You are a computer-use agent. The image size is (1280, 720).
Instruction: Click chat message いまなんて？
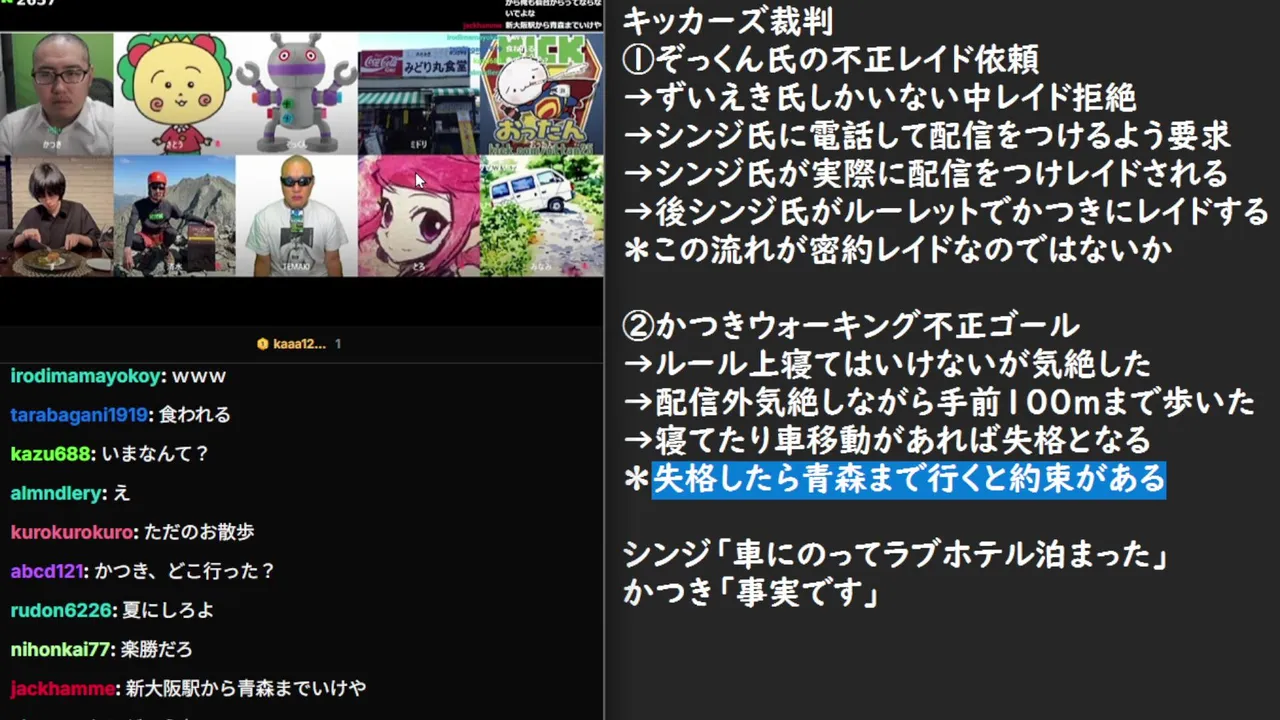(156, 454)
